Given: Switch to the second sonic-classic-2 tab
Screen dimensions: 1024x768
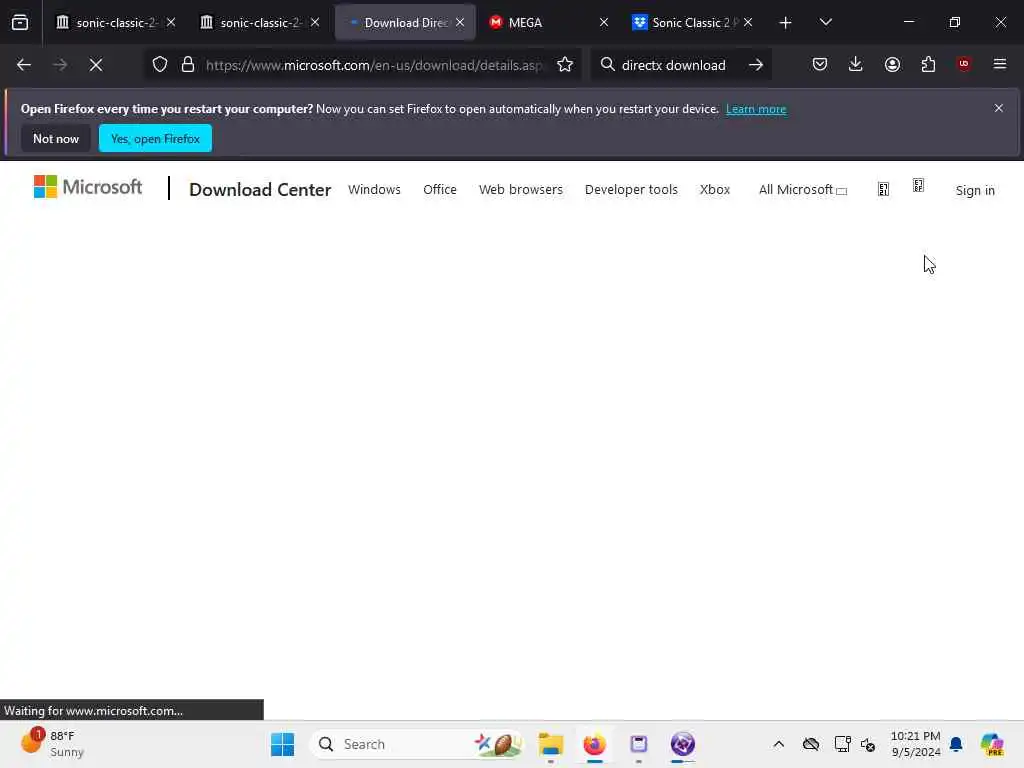Looking at the screenshot, I should [x=259, y=22].
